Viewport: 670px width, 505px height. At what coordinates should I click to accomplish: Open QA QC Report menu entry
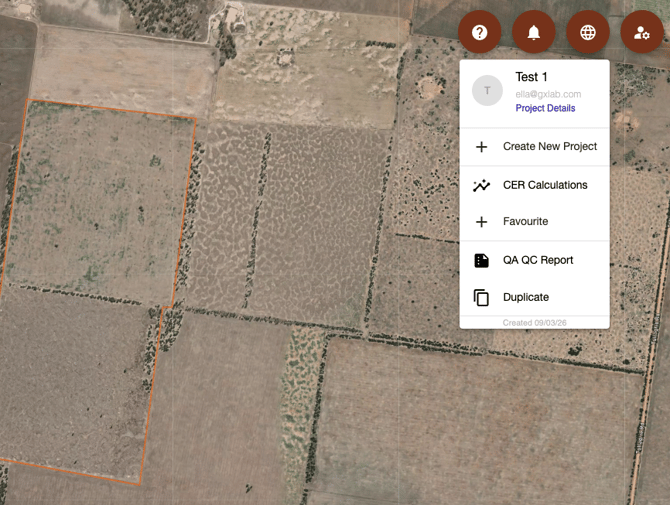coord(538,260)
